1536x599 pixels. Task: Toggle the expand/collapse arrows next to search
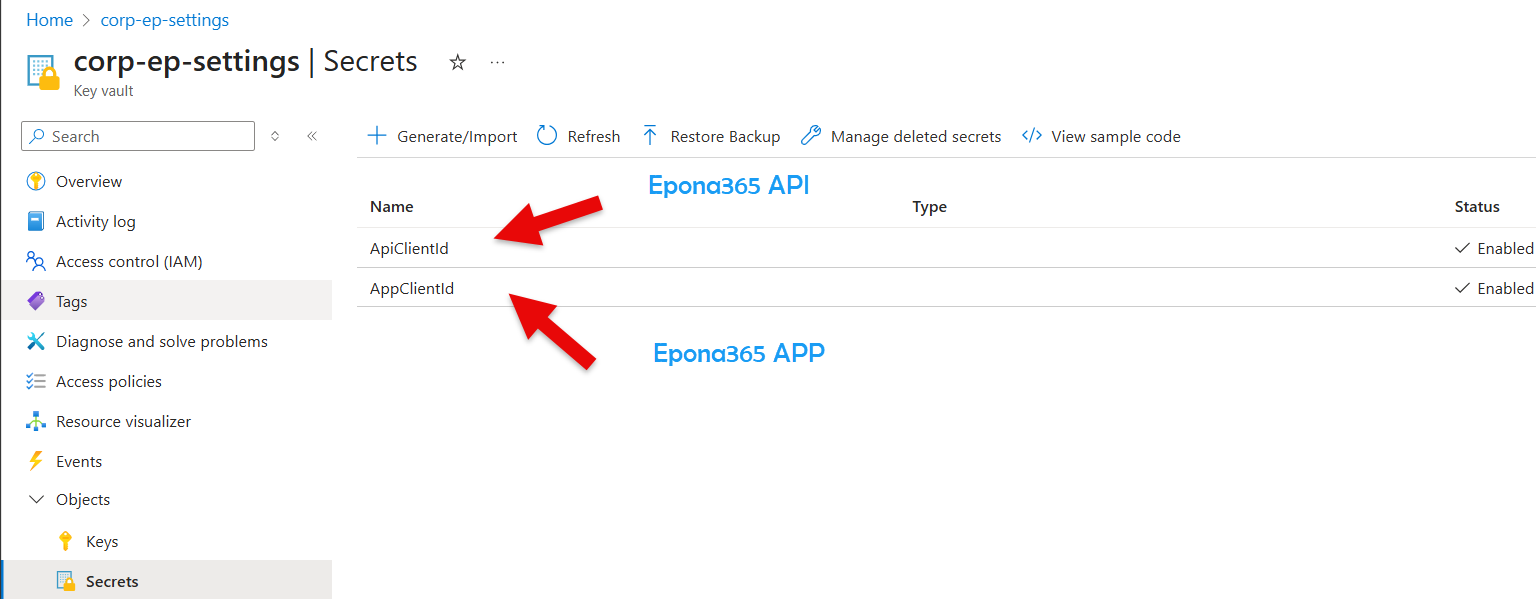point(275,136)
